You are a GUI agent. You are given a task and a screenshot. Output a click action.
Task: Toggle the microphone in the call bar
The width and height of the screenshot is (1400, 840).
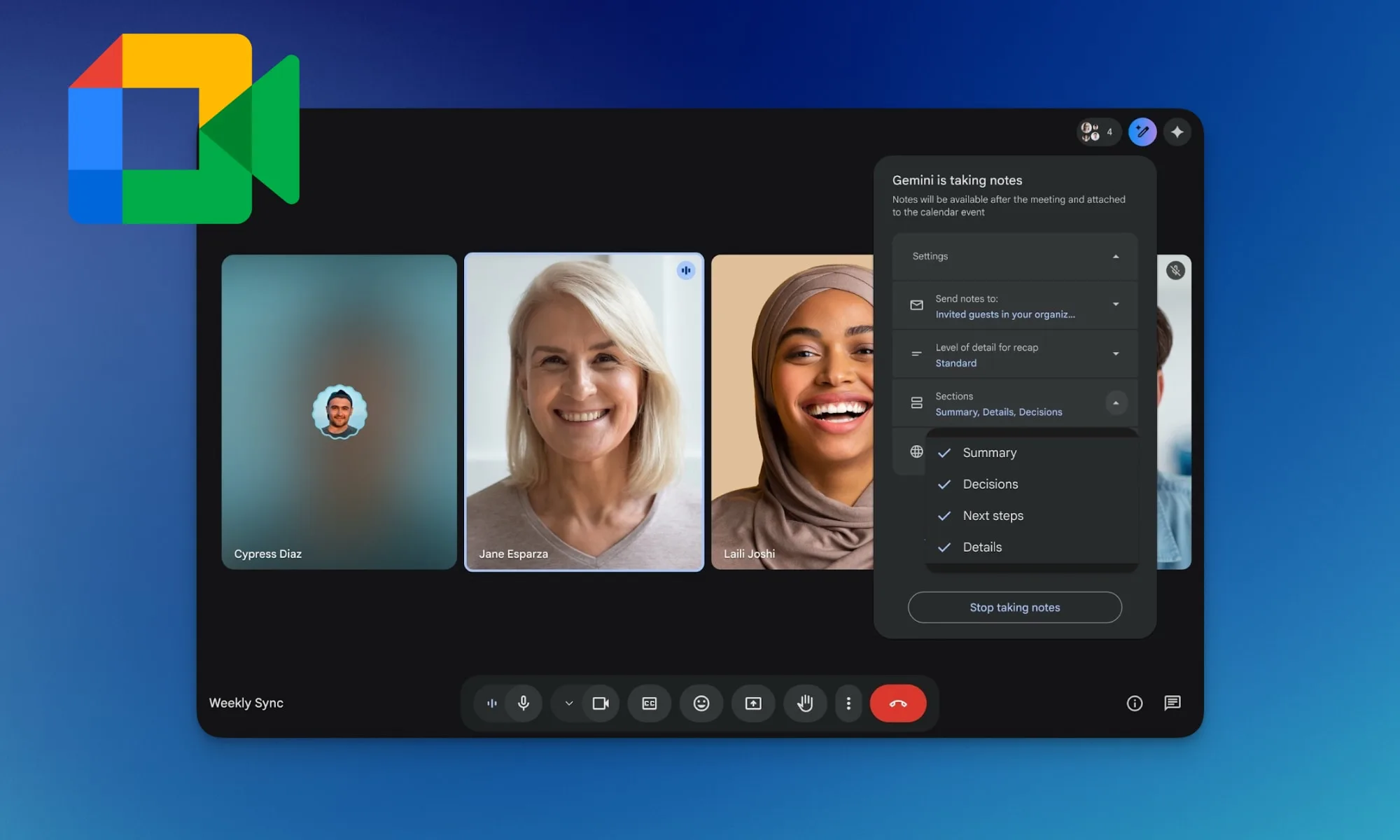point(523,703)
